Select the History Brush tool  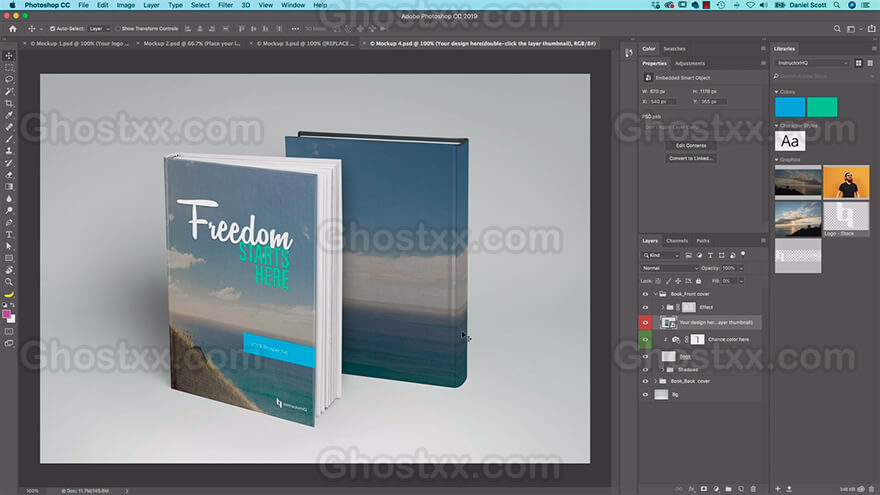pyautogui.click(x=9, y=163)
